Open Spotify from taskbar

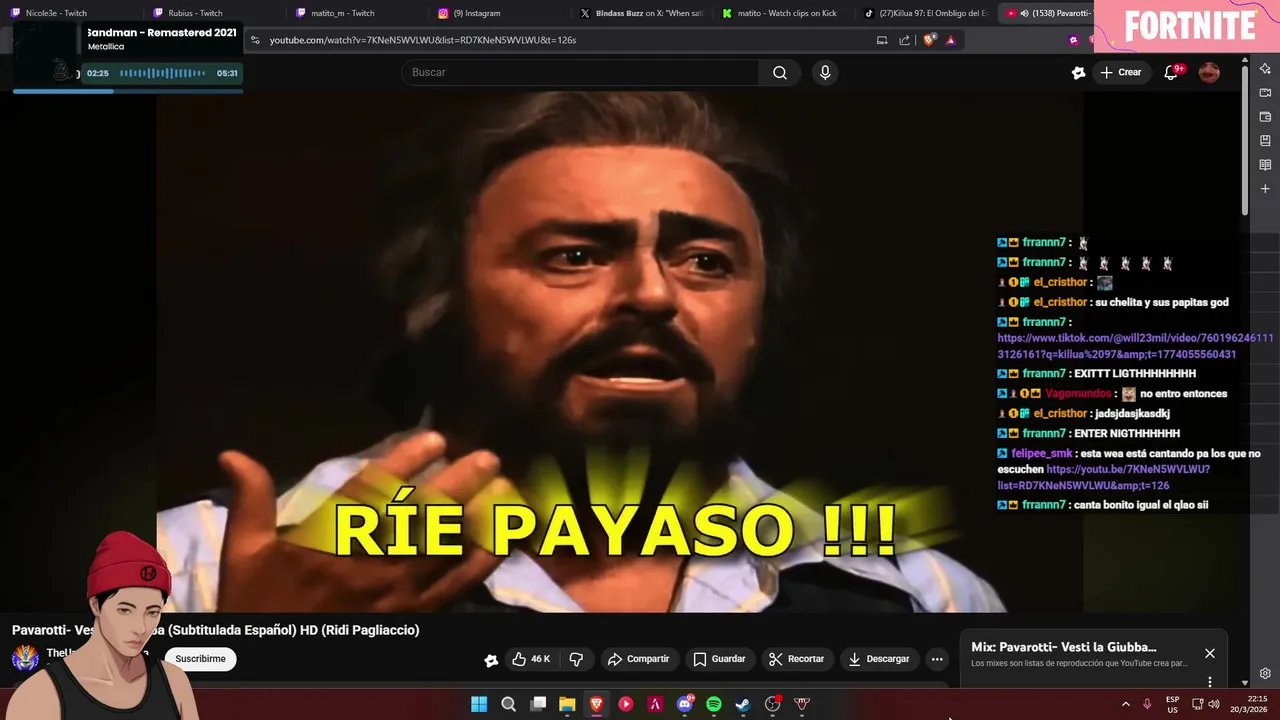click(x=714, y=704)
